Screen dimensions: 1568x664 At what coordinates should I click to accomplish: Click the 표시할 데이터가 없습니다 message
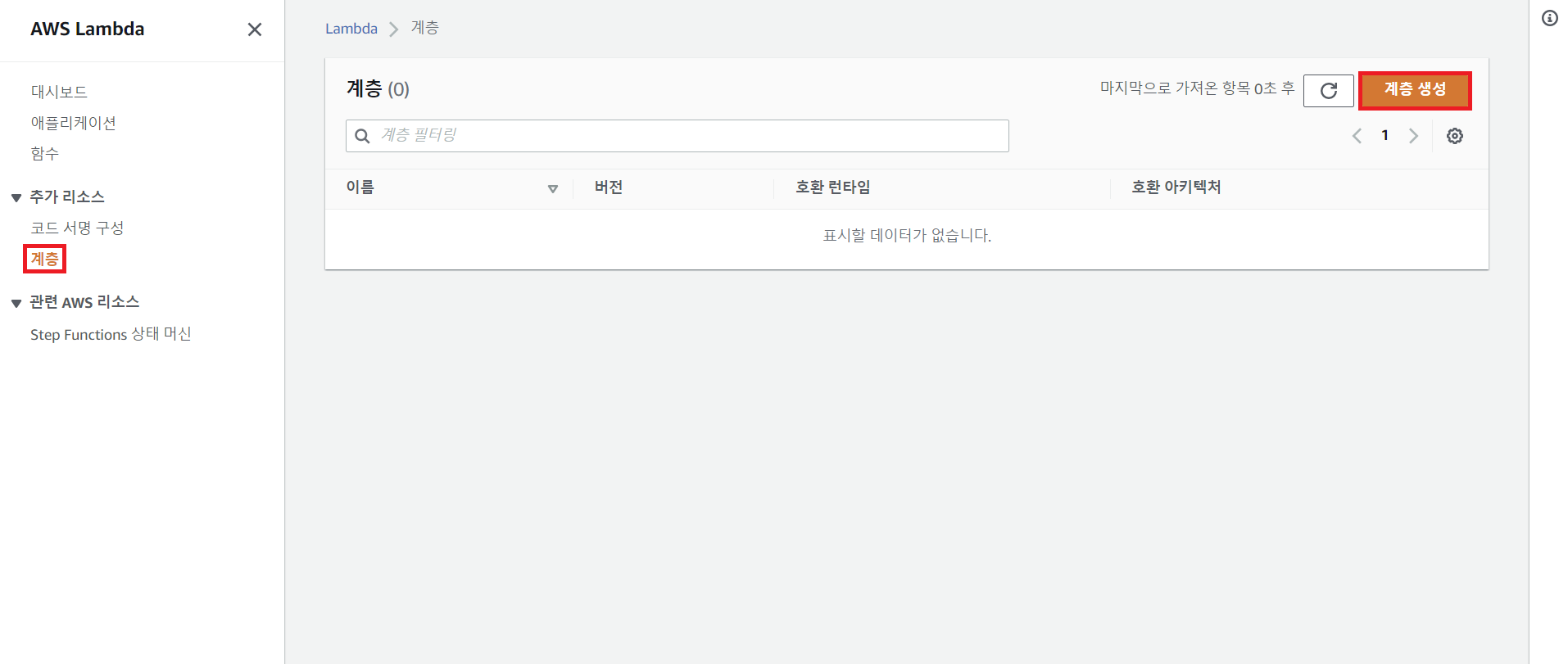click(907, 236)
